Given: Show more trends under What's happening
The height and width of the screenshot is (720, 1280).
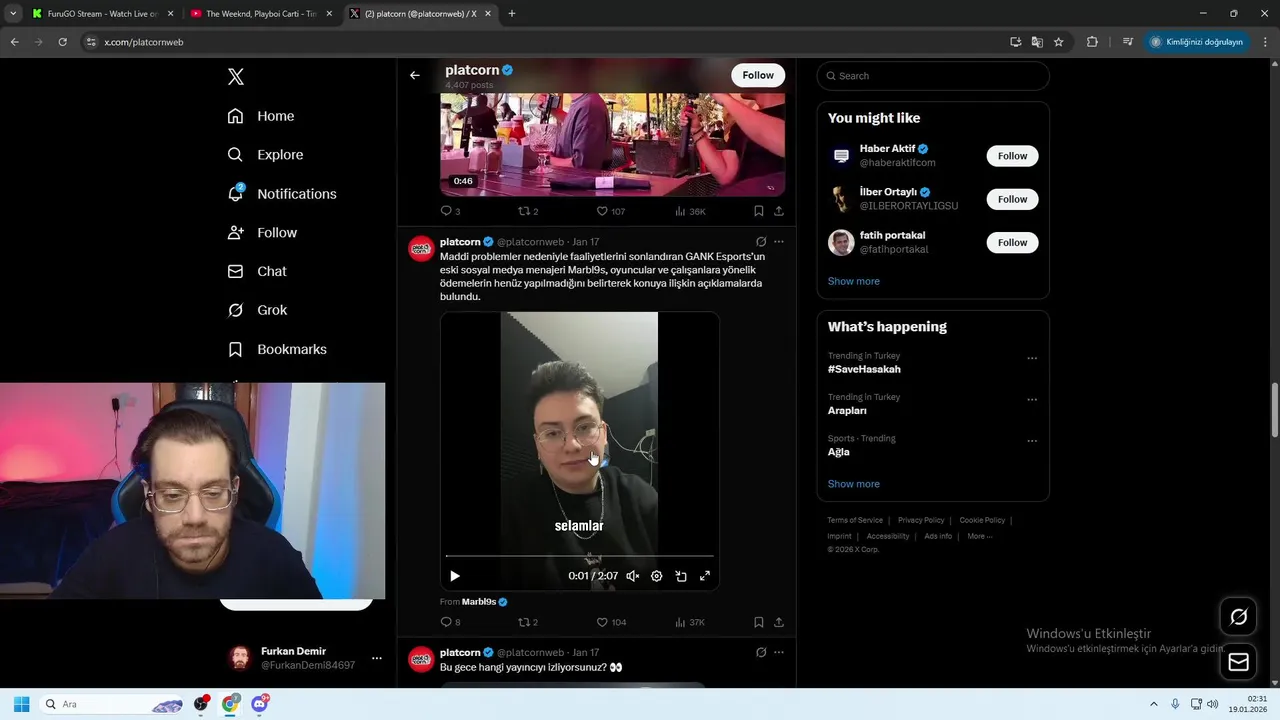Looking at the screenshot, I should coord(853,484).
